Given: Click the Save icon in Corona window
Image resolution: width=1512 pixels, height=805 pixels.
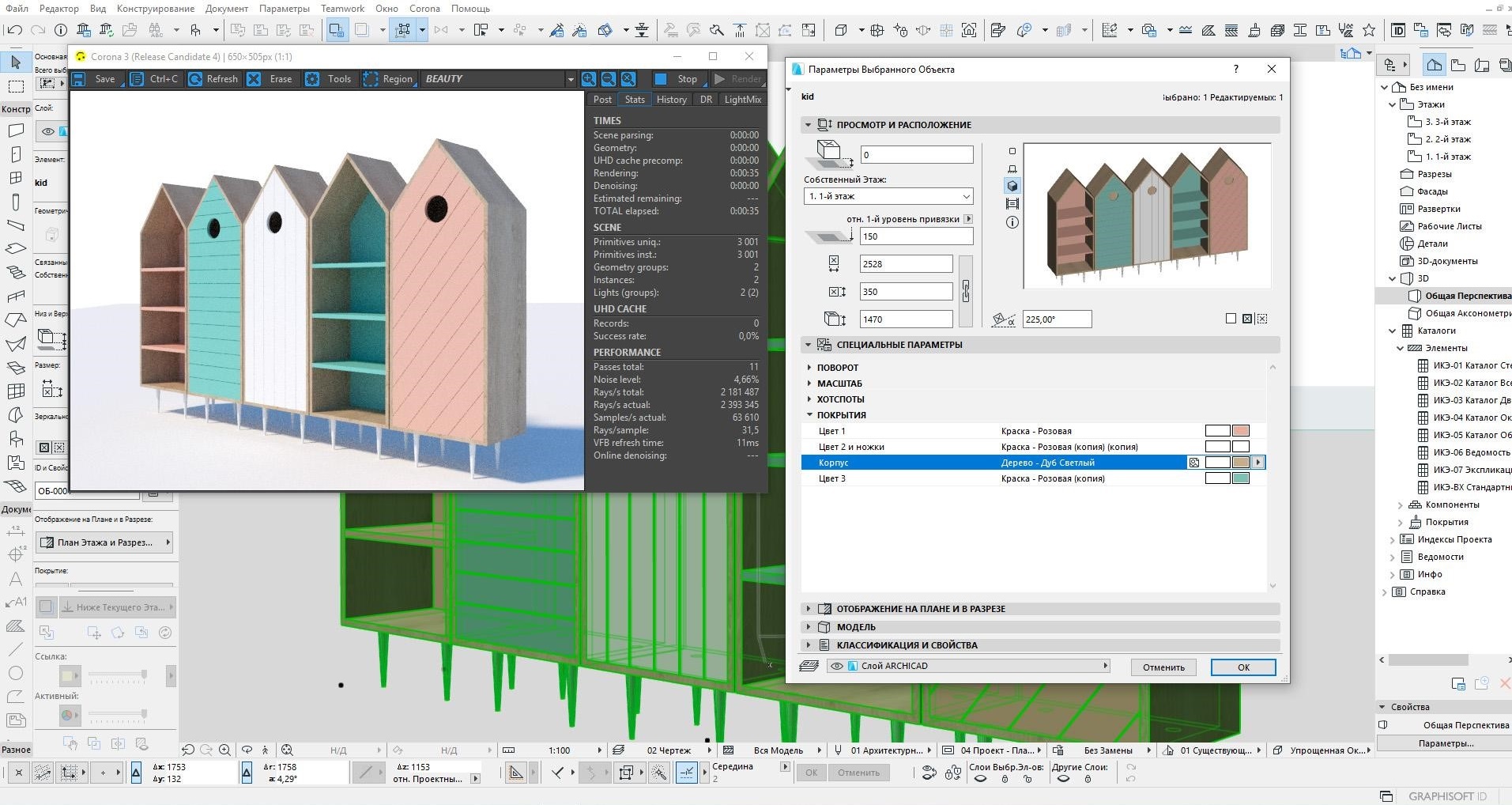Looking at the screenshot, I should [x=79, y=79].
